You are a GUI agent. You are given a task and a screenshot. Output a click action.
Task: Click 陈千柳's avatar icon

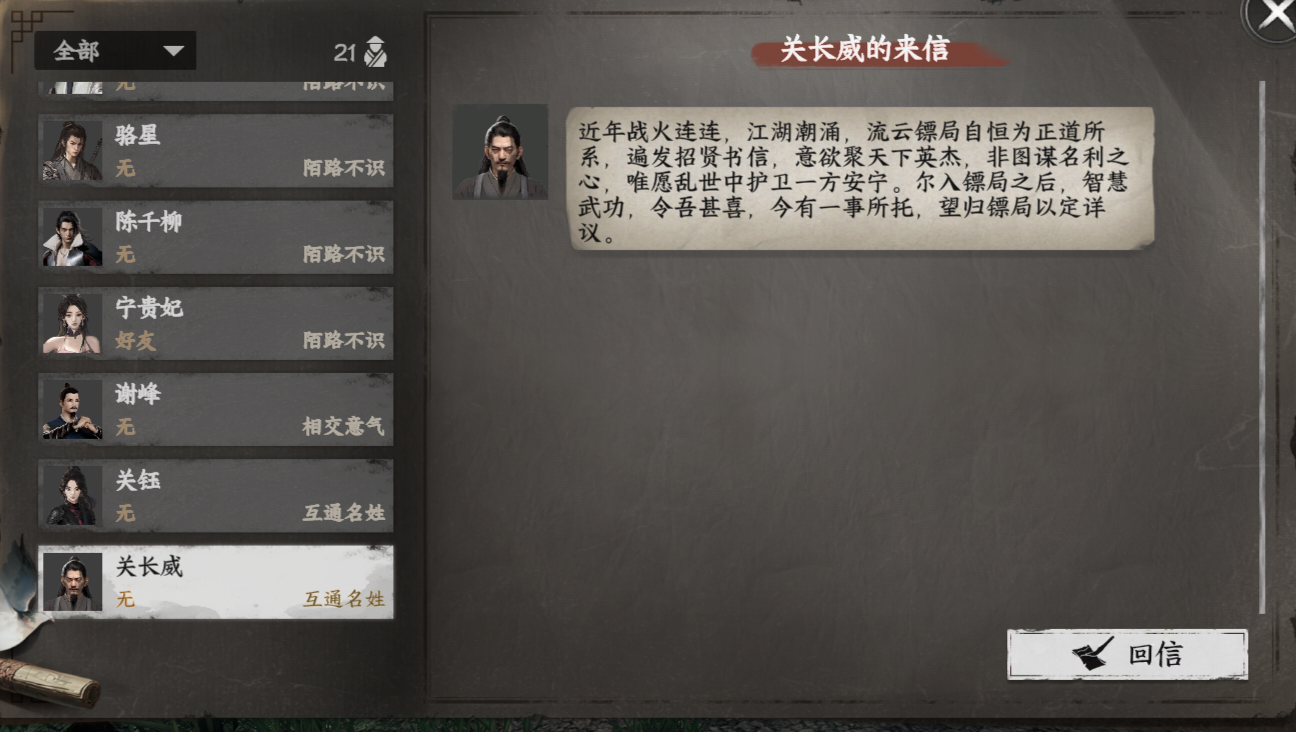(72, 237)
